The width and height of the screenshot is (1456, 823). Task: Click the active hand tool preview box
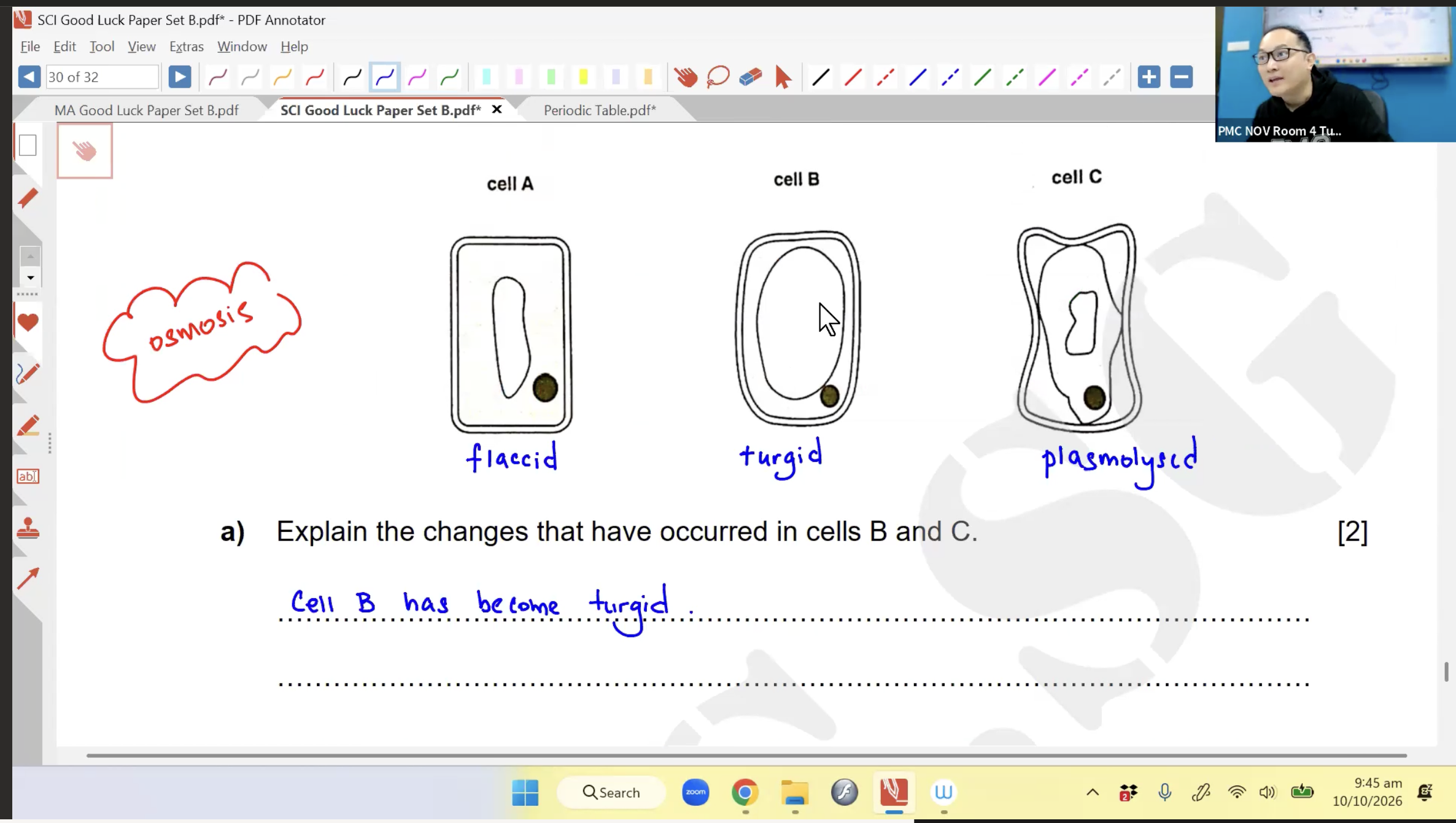(85, 151)
